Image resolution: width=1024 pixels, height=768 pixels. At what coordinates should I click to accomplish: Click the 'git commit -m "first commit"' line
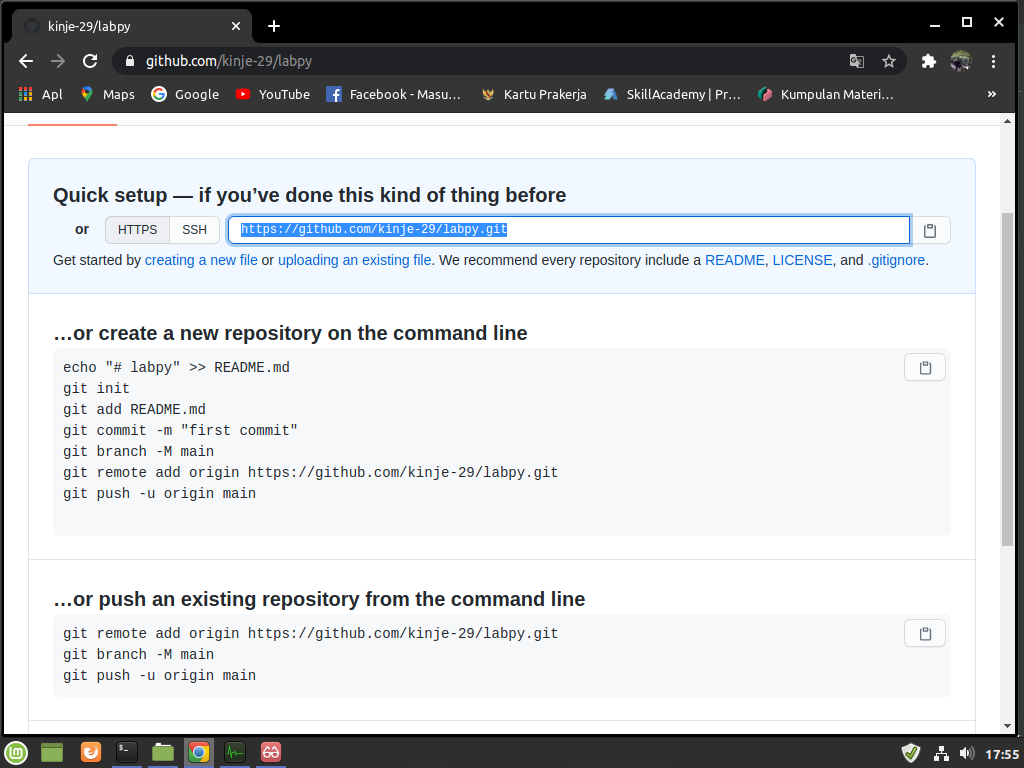(x=180, y=430)
